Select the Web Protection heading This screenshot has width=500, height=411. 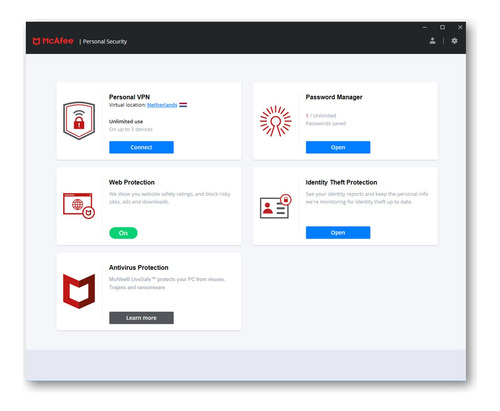point(132,182)
